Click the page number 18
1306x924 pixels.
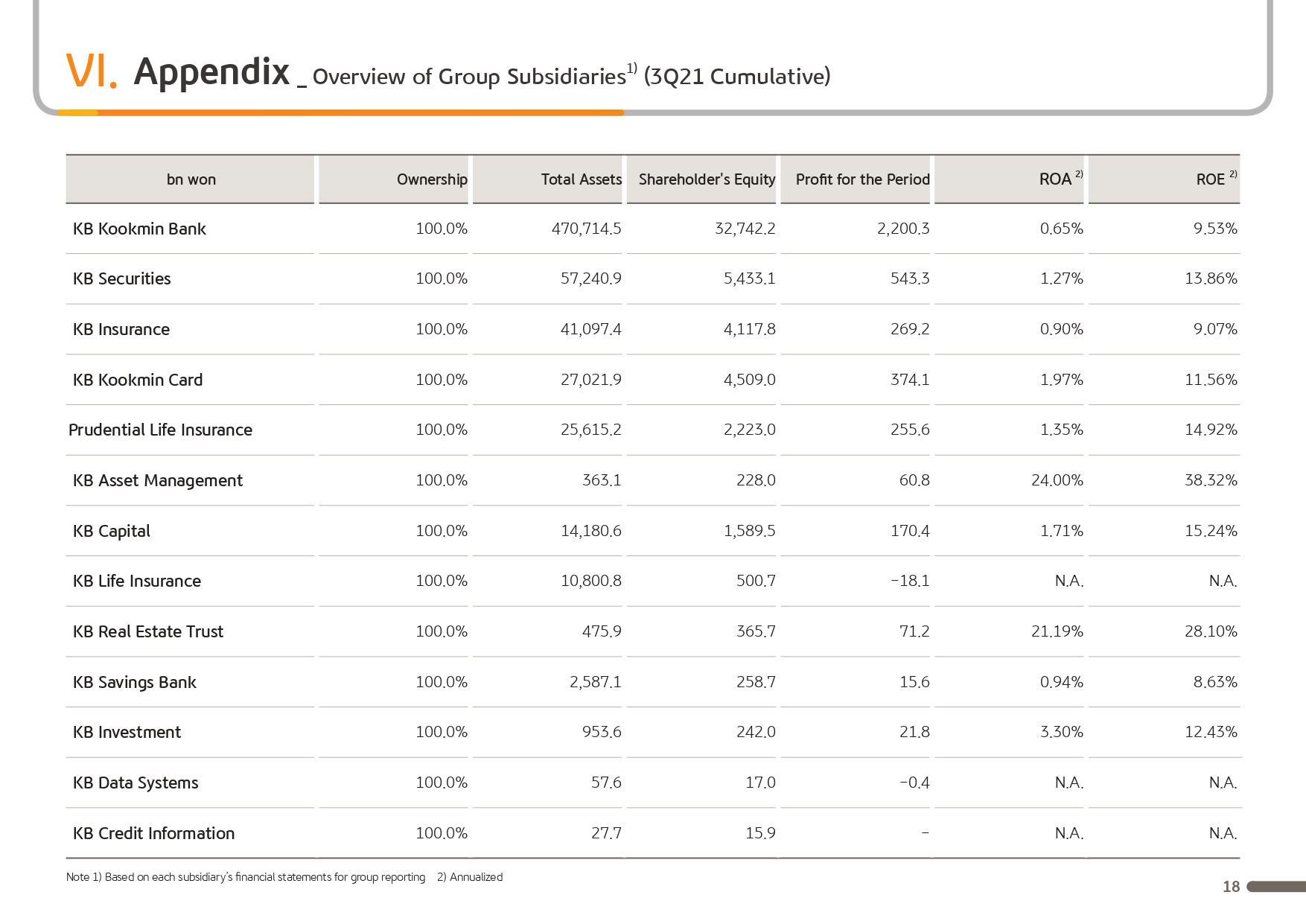point(1232,887)
